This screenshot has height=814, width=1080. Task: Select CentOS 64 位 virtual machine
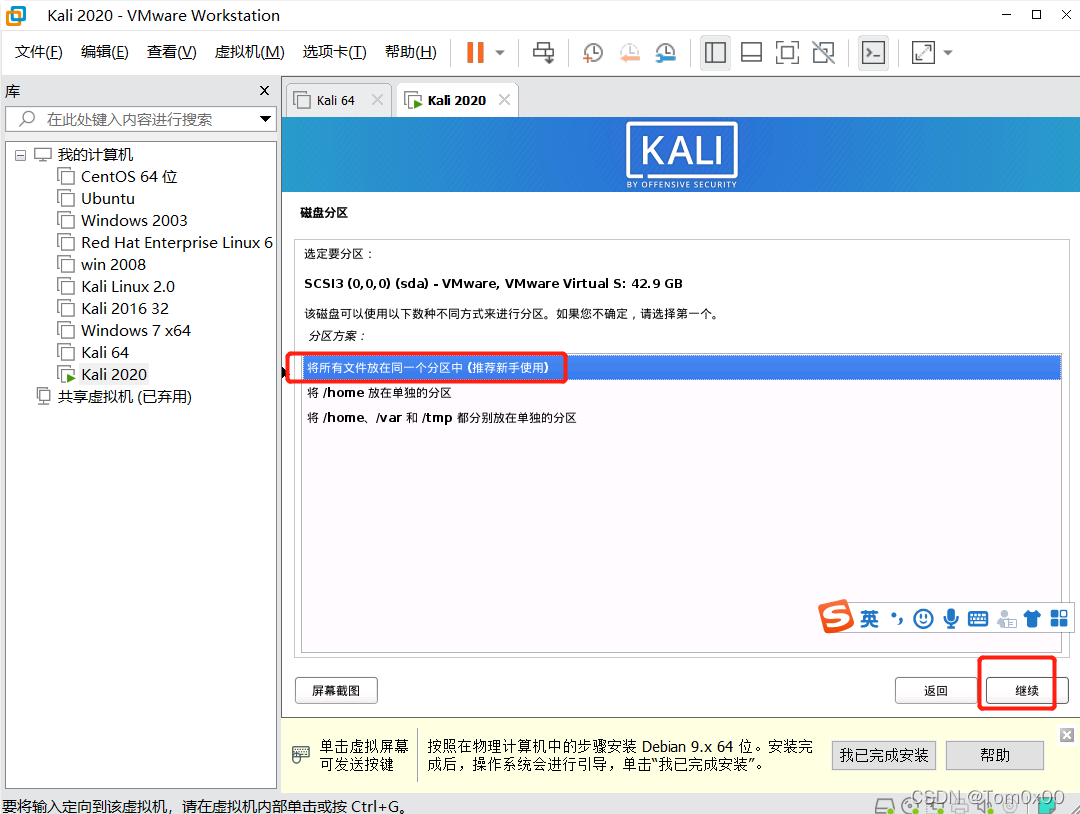point(129,177)
